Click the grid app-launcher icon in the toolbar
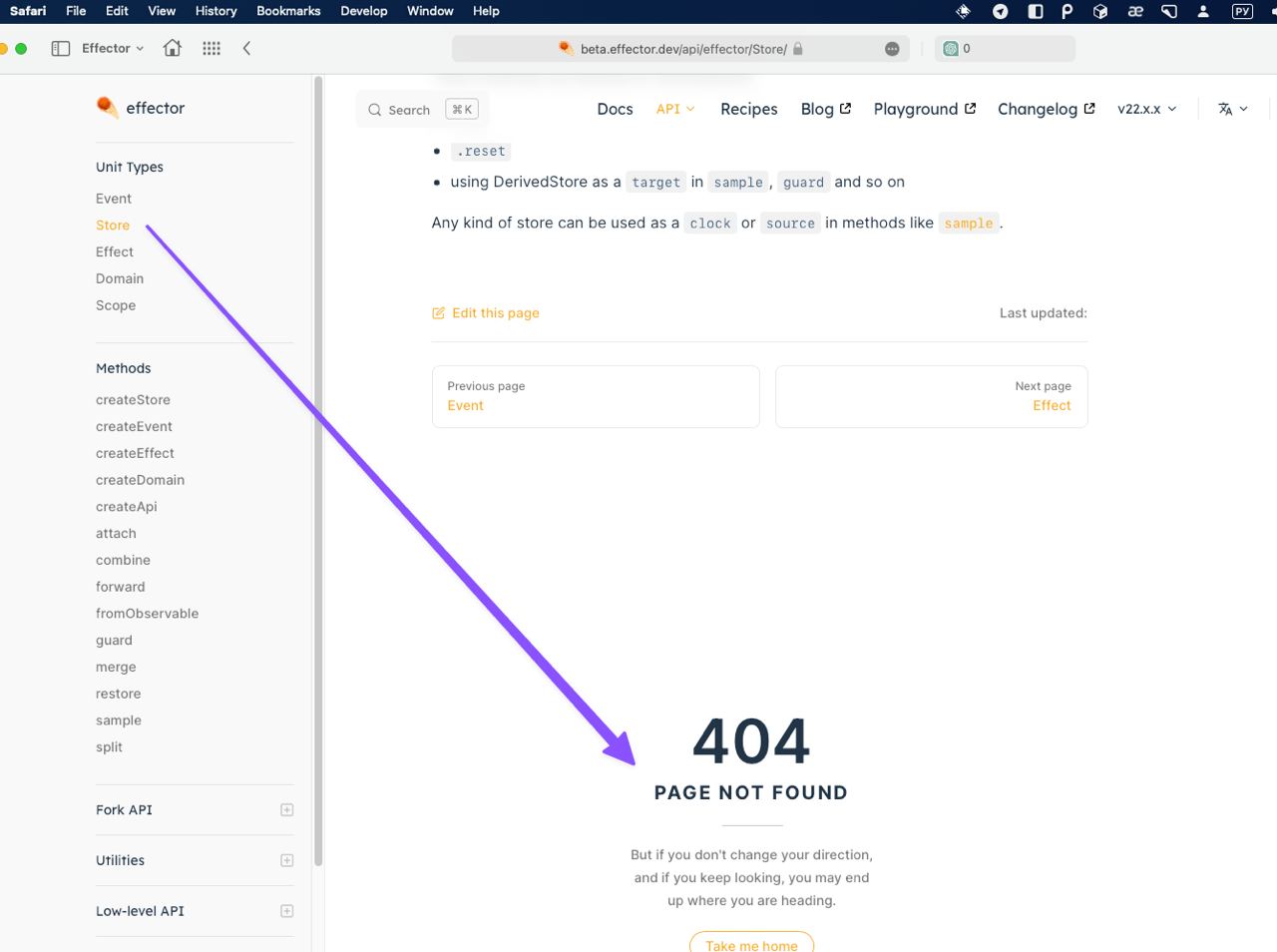This screenshot has height=952, width=1277. pyautogui.click(x=211, y=47)
